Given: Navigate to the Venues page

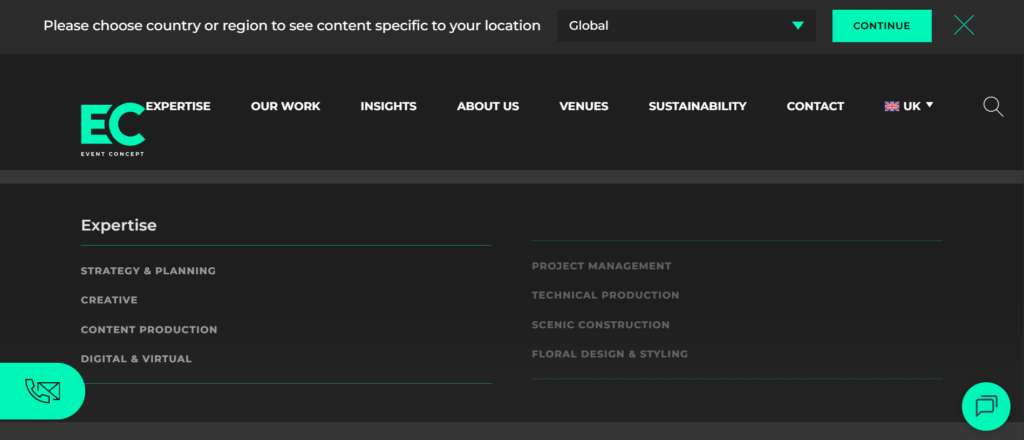Looking at the screenshot, I should tap(583, 106).
